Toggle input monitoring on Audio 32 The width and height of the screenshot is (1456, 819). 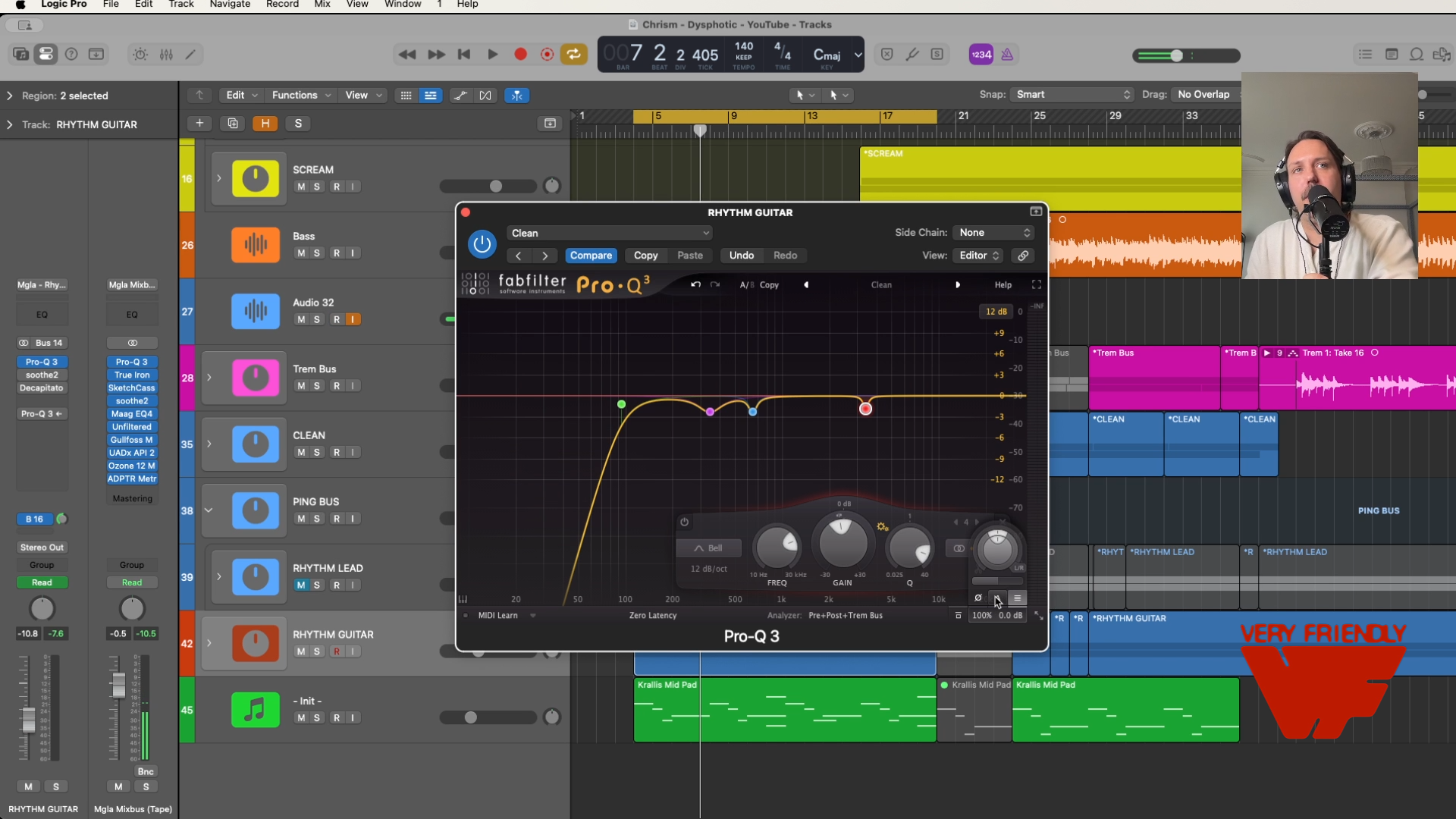click(353, 320)
